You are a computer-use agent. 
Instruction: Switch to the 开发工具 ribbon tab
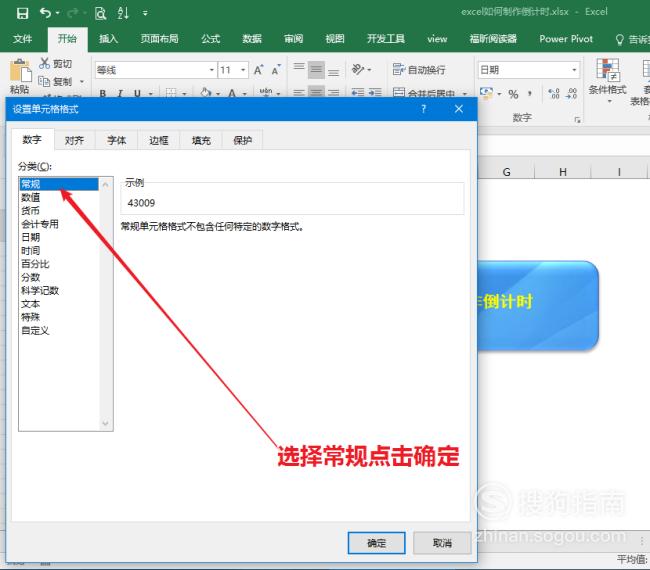386,39
